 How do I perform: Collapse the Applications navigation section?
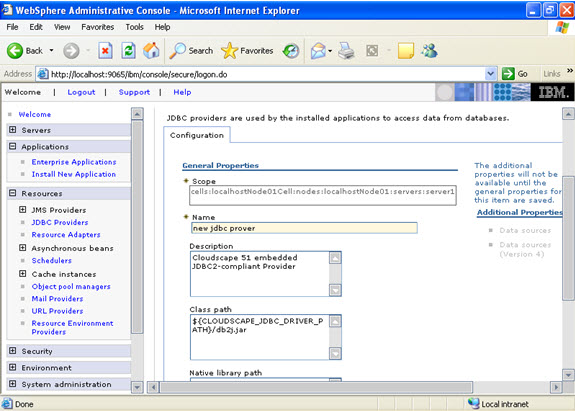12,146
